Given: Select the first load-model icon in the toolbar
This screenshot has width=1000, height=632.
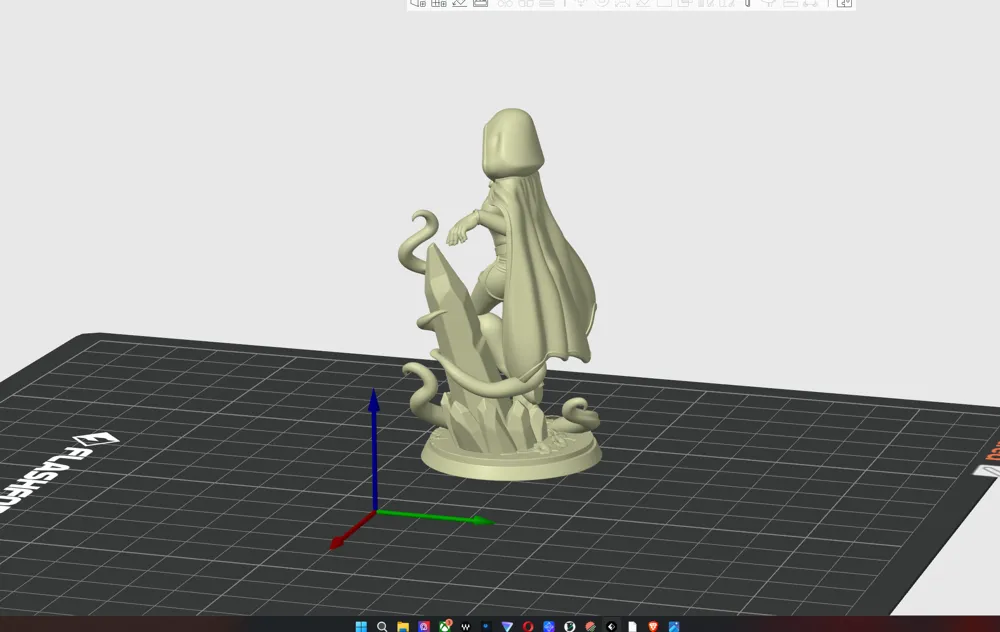Looking at the screenshot, I should coord(416,4).
